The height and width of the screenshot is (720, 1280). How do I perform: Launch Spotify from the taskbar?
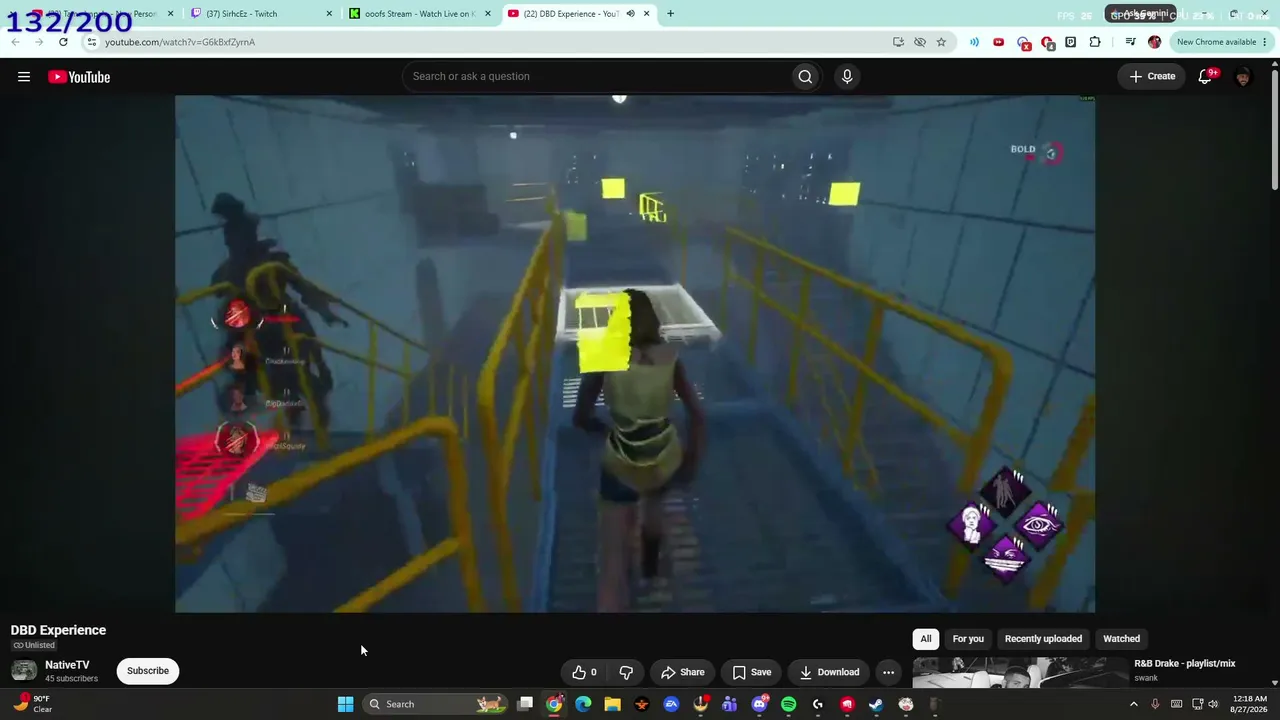pyautogui.click(x=788, y=704)
